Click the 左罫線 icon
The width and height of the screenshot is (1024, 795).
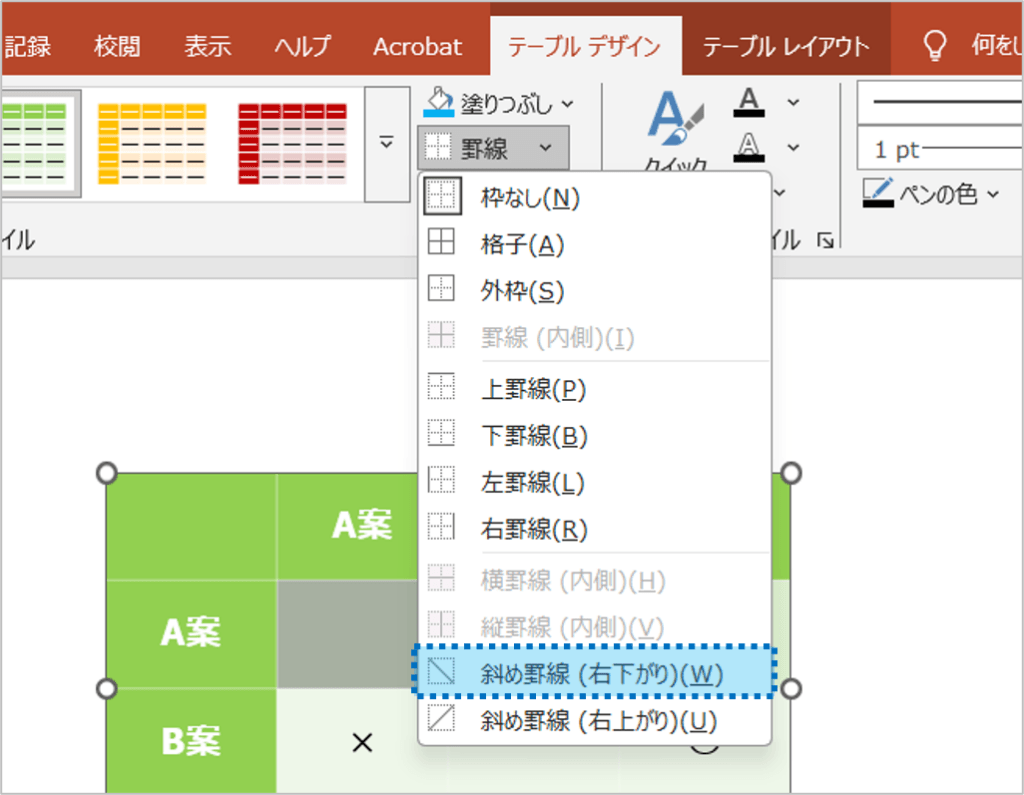441,479
